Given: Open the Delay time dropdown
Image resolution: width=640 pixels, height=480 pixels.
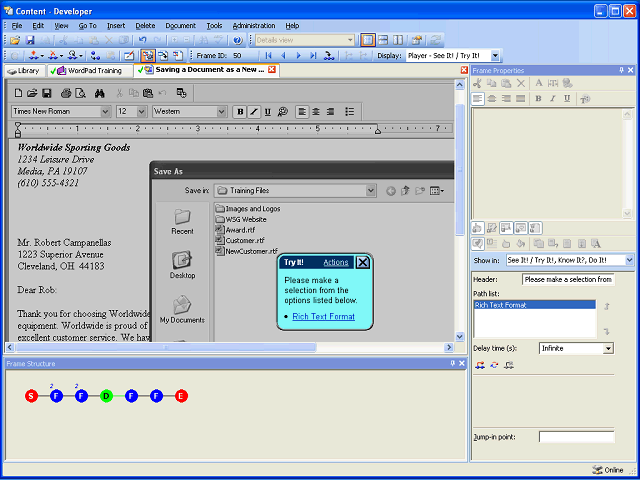Looking at the screenshot, I should coord(608,349).
